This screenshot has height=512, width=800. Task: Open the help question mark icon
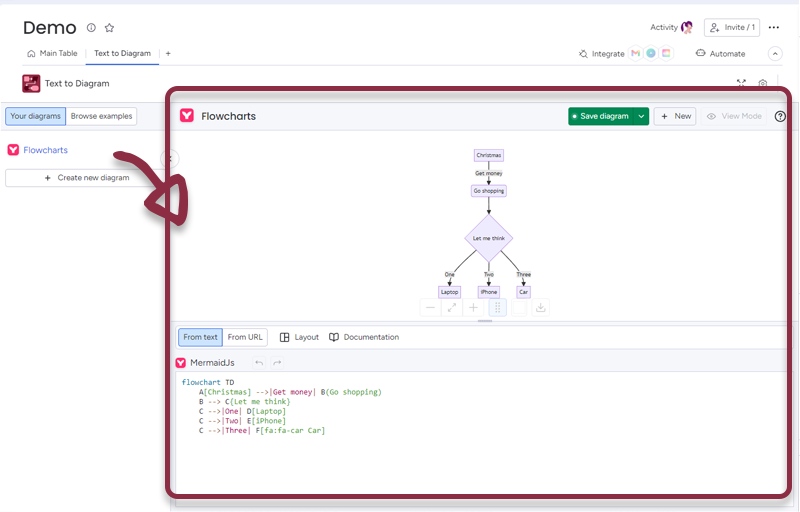pos(780,116)
